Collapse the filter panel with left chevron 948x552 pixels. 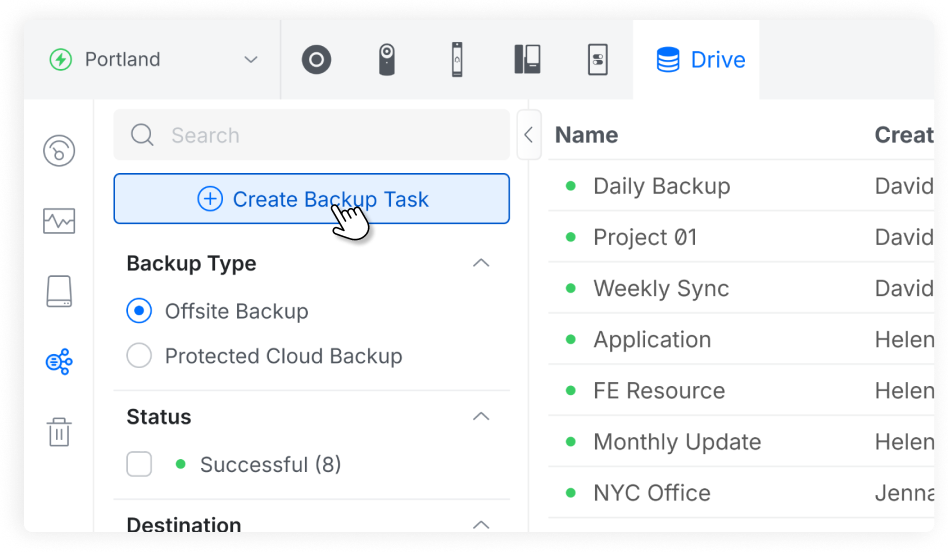pos(528,135)
